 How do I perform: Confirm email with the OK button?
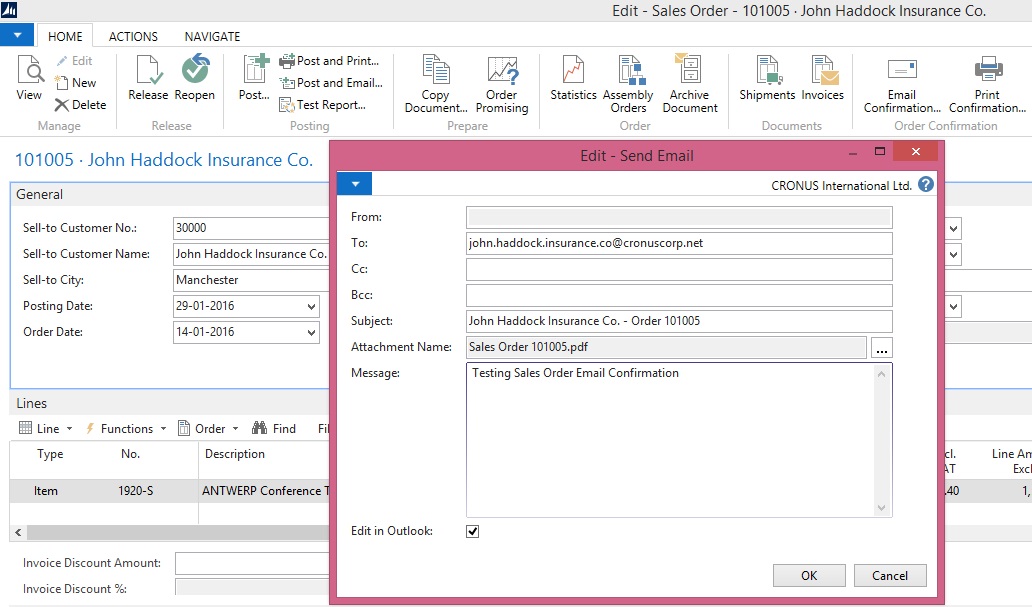pyautogui.click(x=808, y=575)
